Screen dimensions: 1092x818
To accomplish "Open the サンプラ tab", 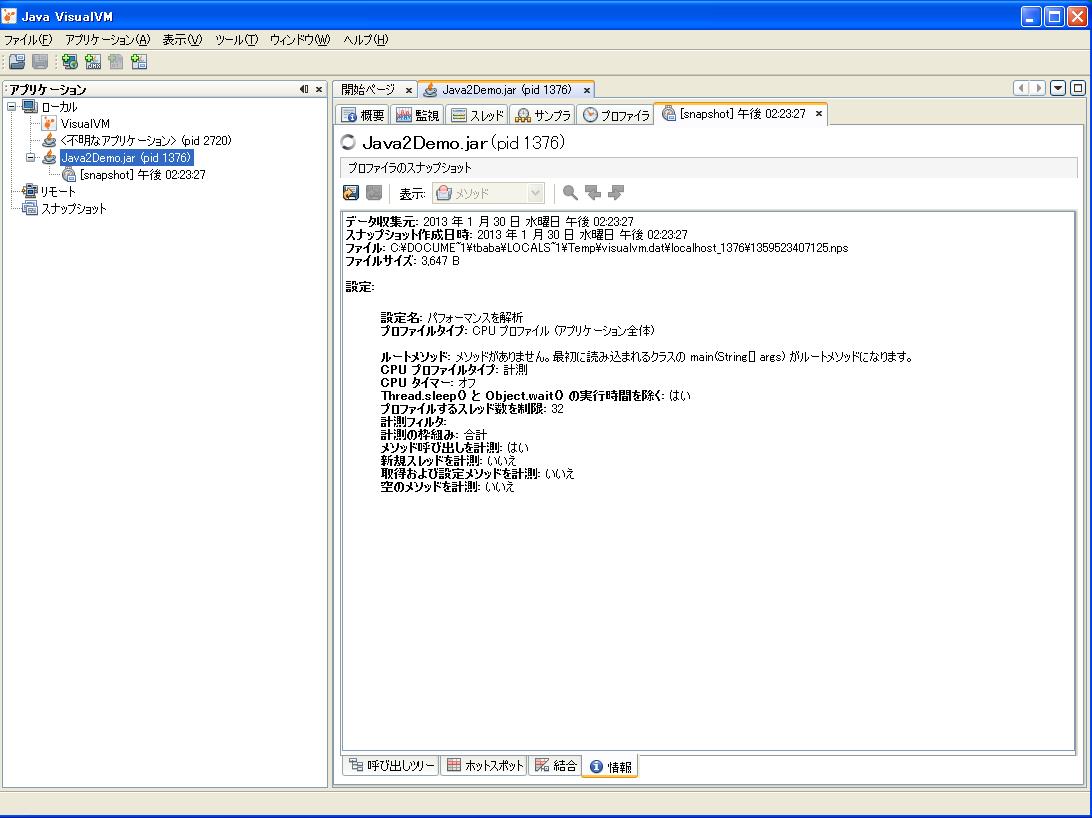I will click(543, 115).
